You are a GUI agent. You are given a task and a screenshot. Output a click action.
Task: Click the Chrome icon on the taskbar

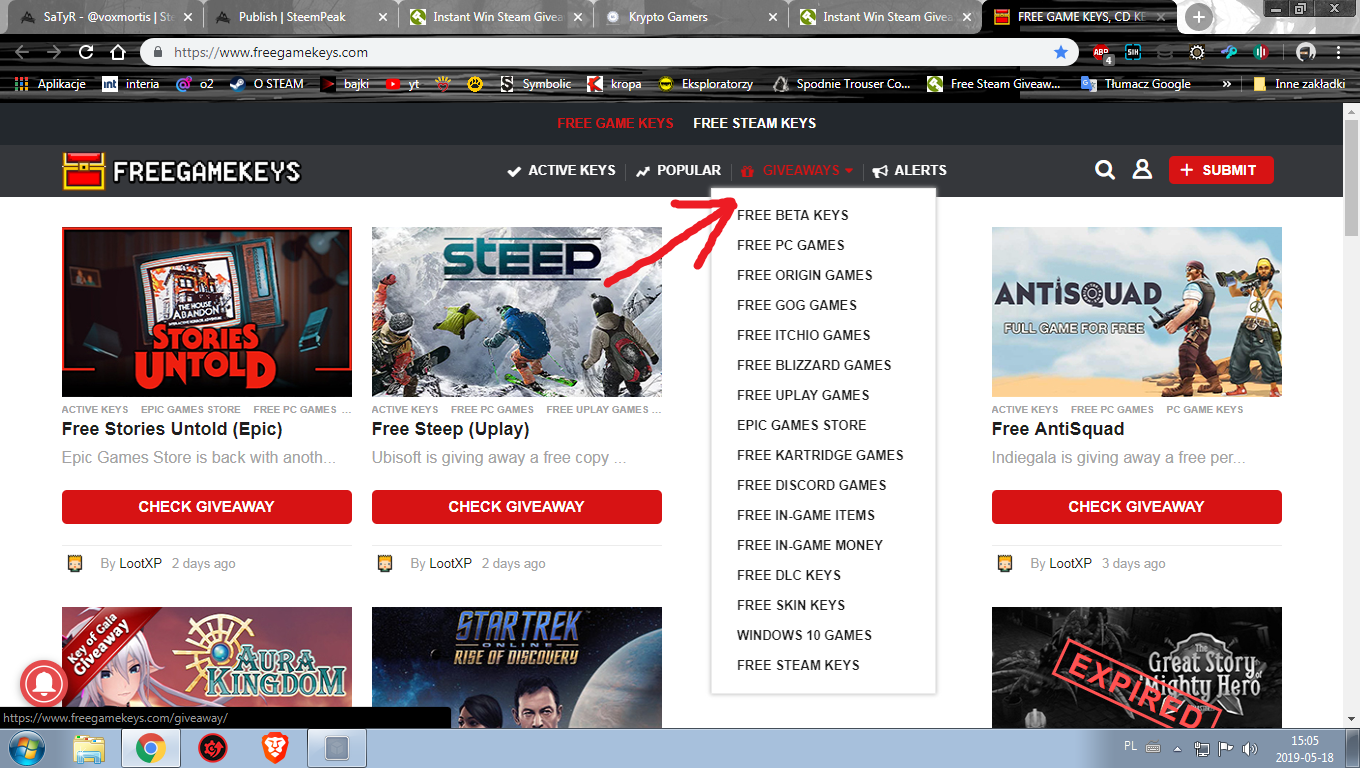[x=151, y=748]
